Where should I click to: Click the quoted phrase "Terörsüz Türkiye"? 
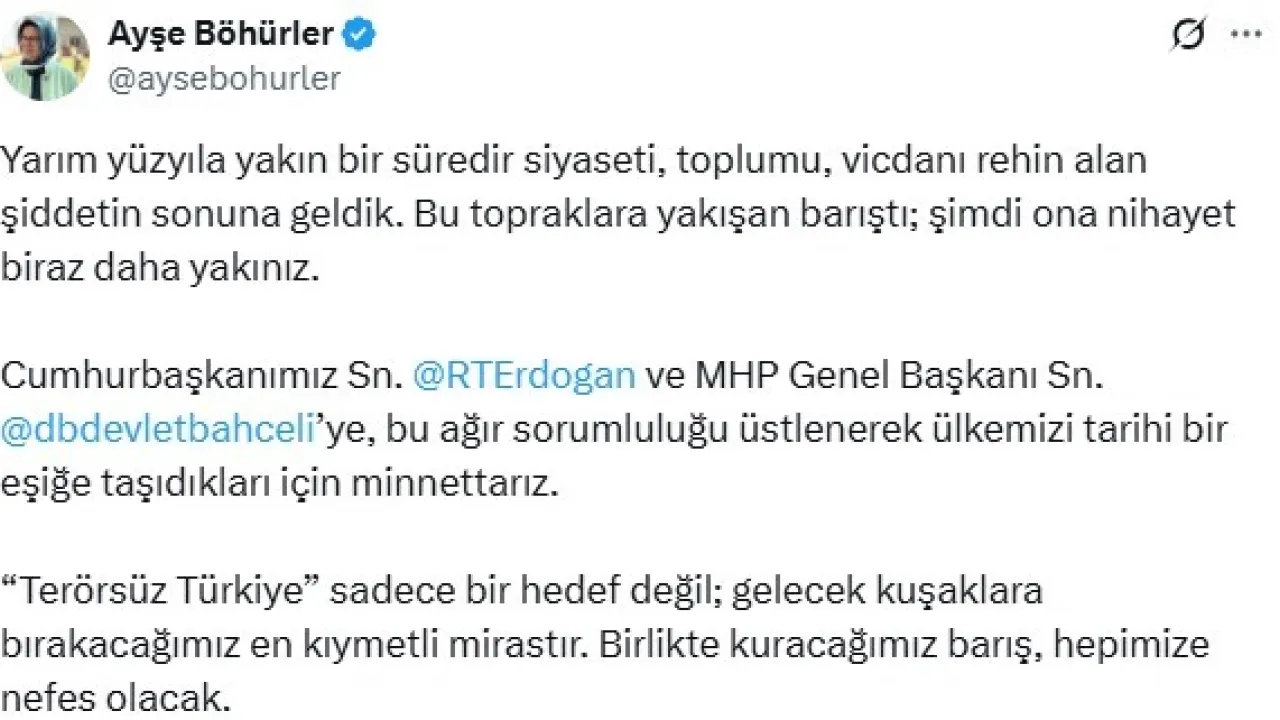160,591
